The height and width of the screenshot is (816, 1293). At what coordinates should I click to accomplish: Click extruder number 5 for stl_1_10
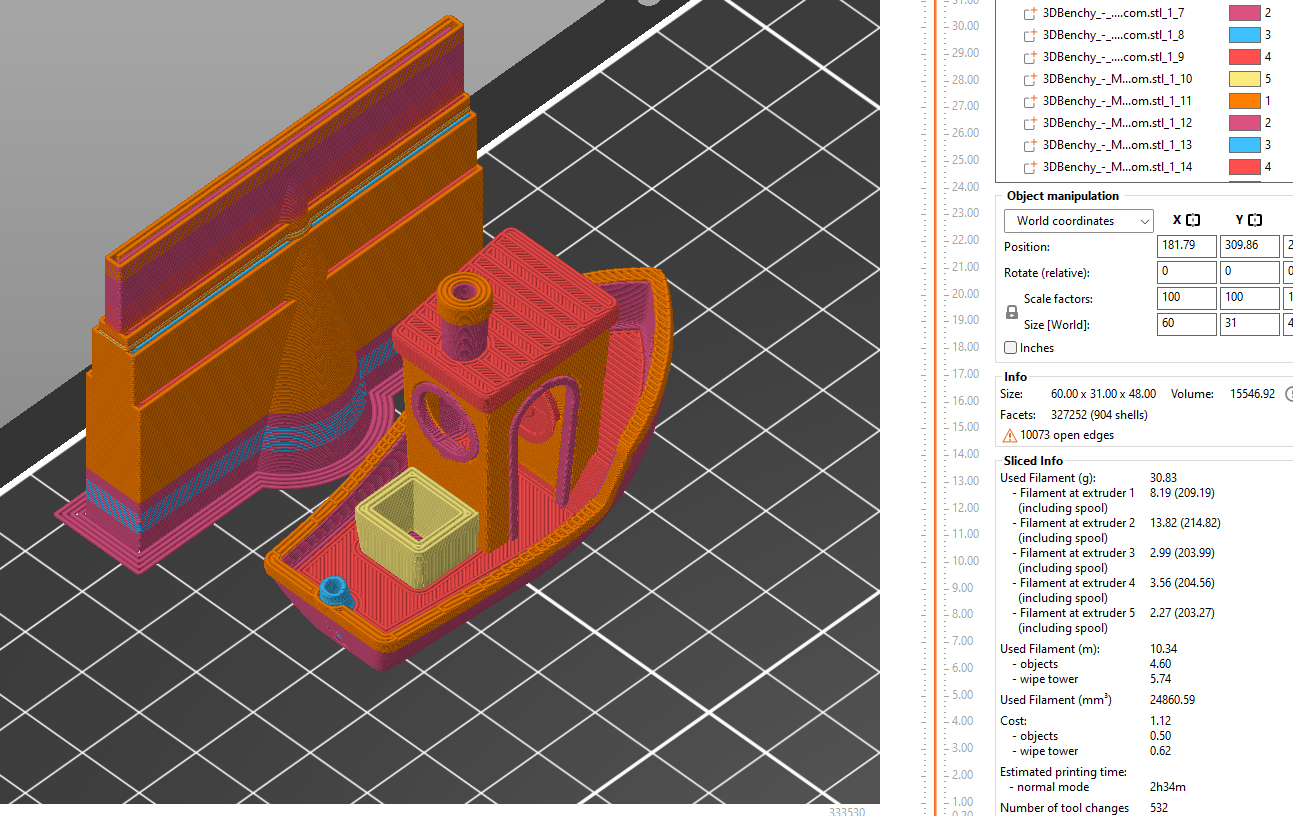[1268, 79]
